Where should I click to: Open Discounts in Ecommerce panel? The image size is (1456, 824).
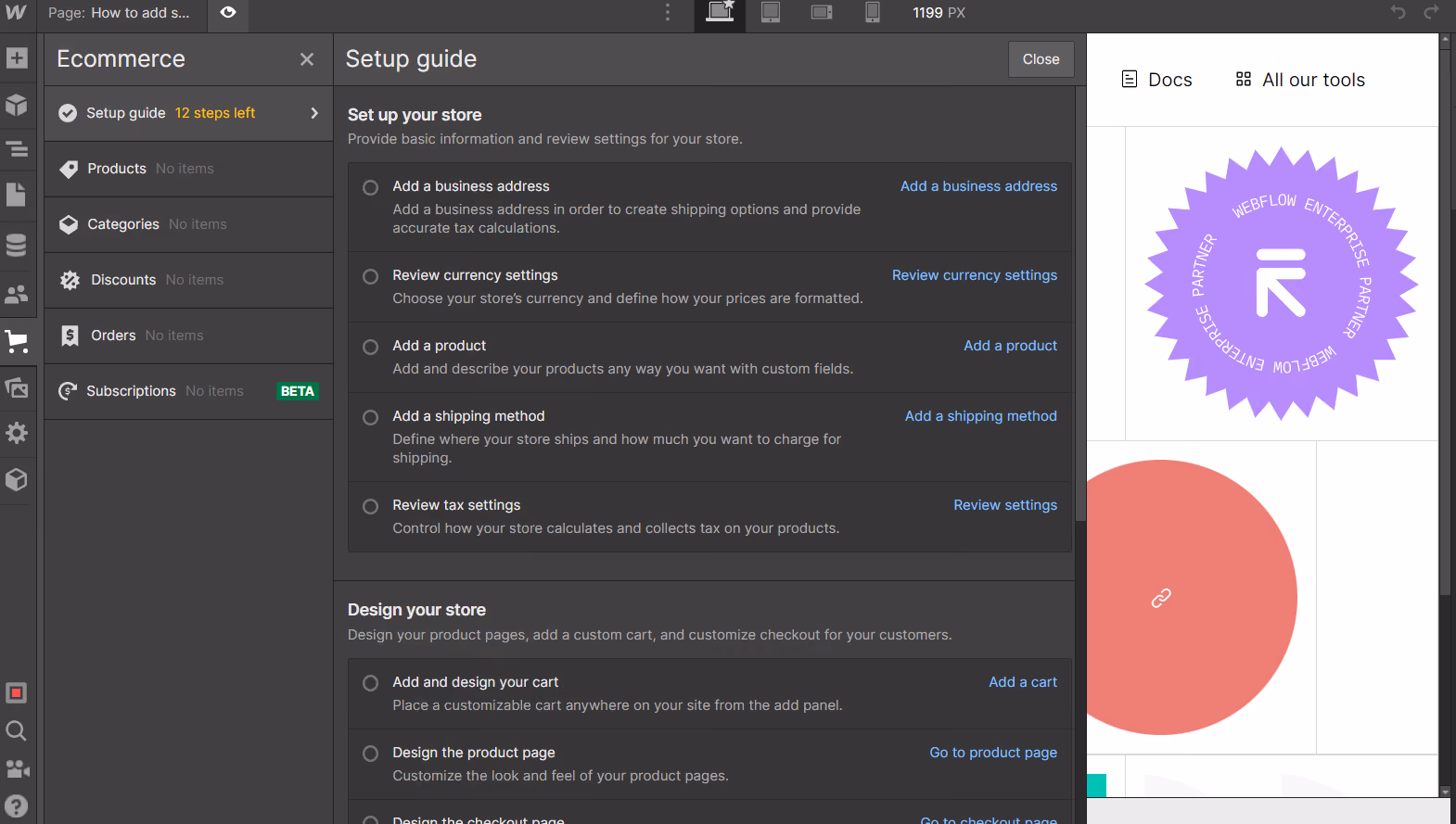(x=189, y=280)
